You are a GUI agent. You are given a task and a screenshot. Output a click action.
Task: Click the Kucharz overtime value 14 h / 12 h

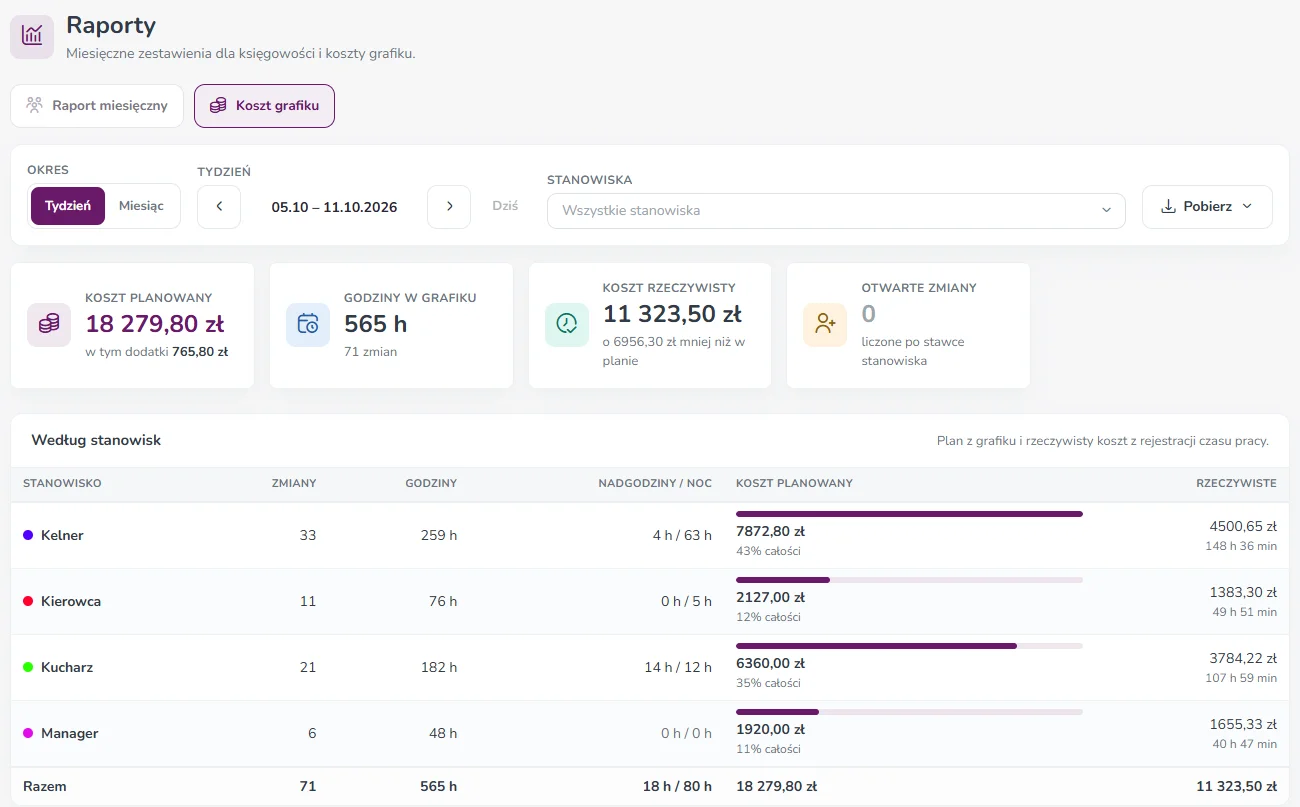pyautogui.click(x=678, y=667)
